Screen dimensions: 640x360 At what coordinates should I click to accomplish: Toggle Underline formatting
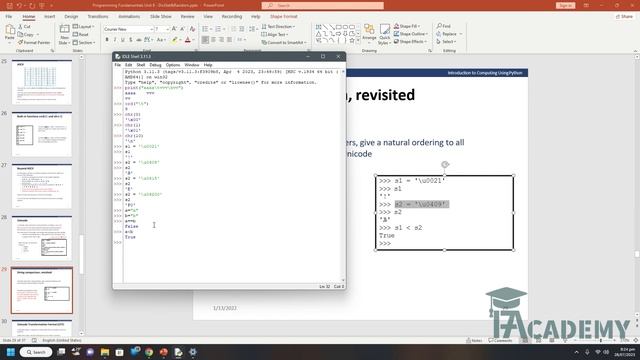click(122, 40)
